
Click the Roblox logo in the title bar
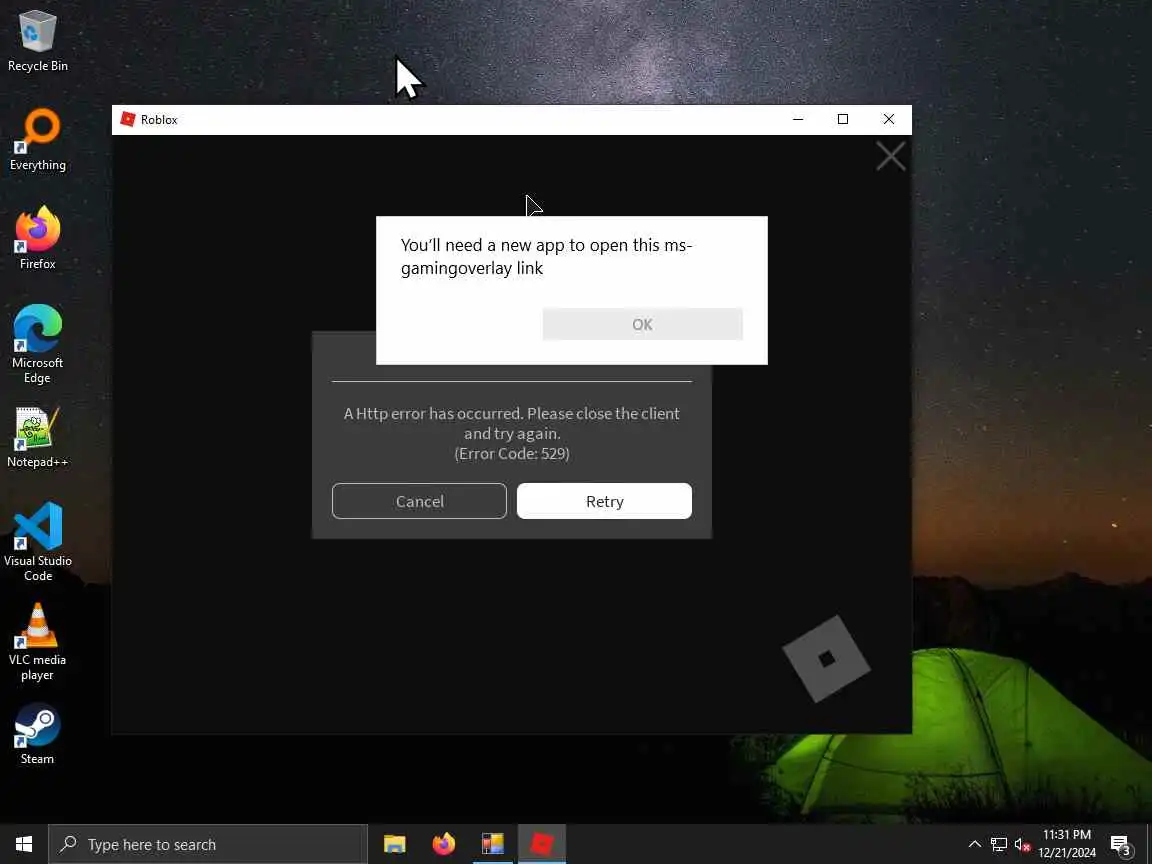tap(128, 119)
